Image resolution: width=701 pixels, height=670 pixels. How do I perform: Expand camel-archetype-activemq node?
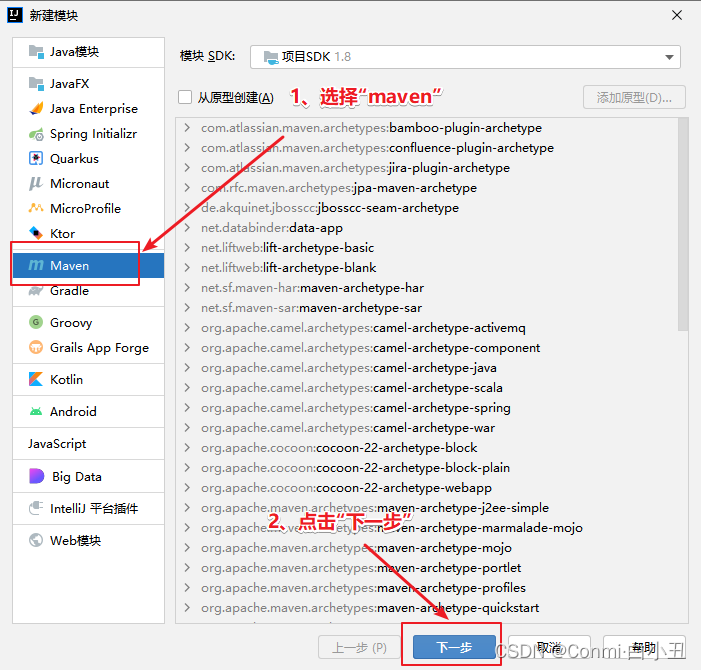[187, 328]
